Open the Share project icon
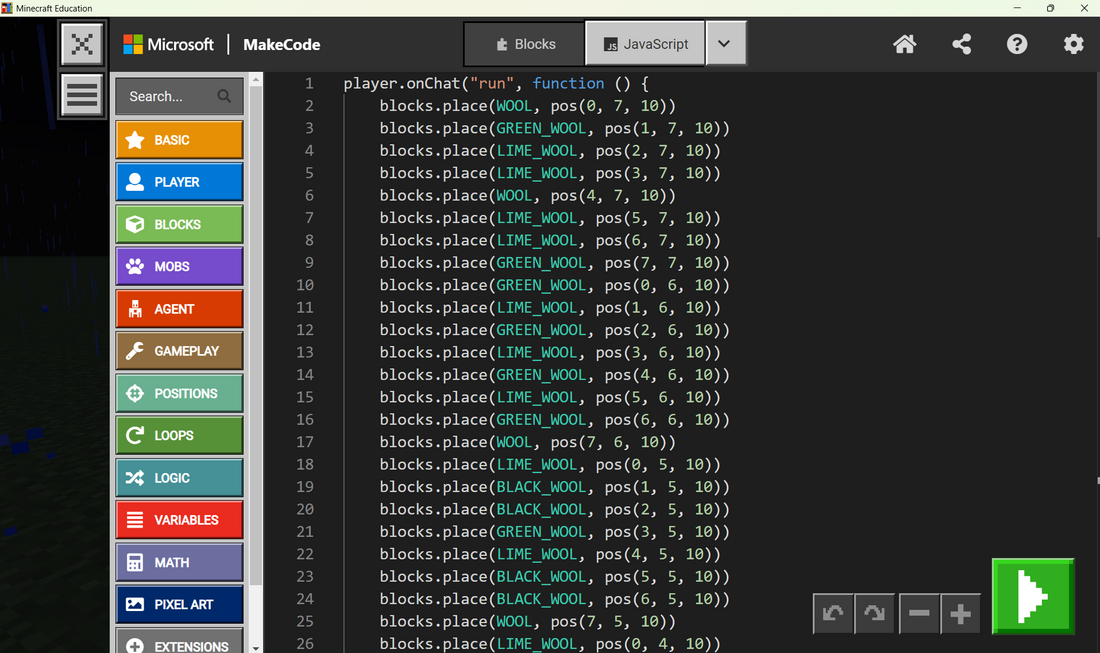This screenshot has width=1100, height=653. [x=961, y=44]
